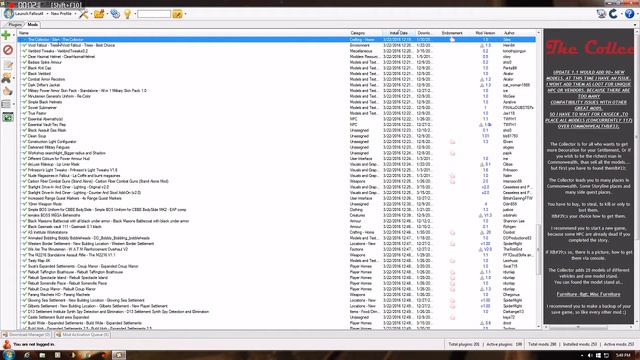Image resolution: width=640 pixels, height=360 pixels.
Task: Toggle the checkmark for Void Fallout mod
Action: click(x=24, y=45)
